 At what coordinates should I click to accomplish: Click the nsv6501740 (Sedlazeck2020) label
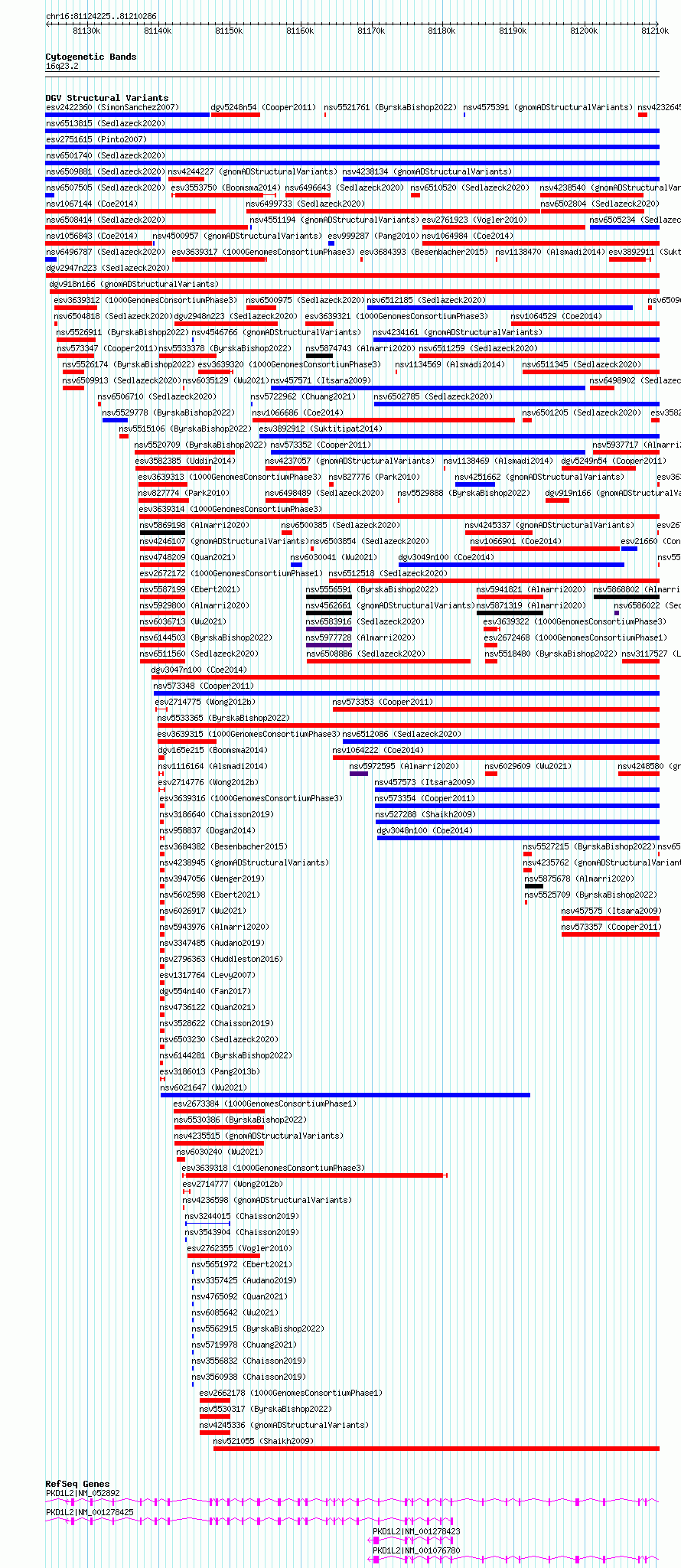click(x=105, y=155)
